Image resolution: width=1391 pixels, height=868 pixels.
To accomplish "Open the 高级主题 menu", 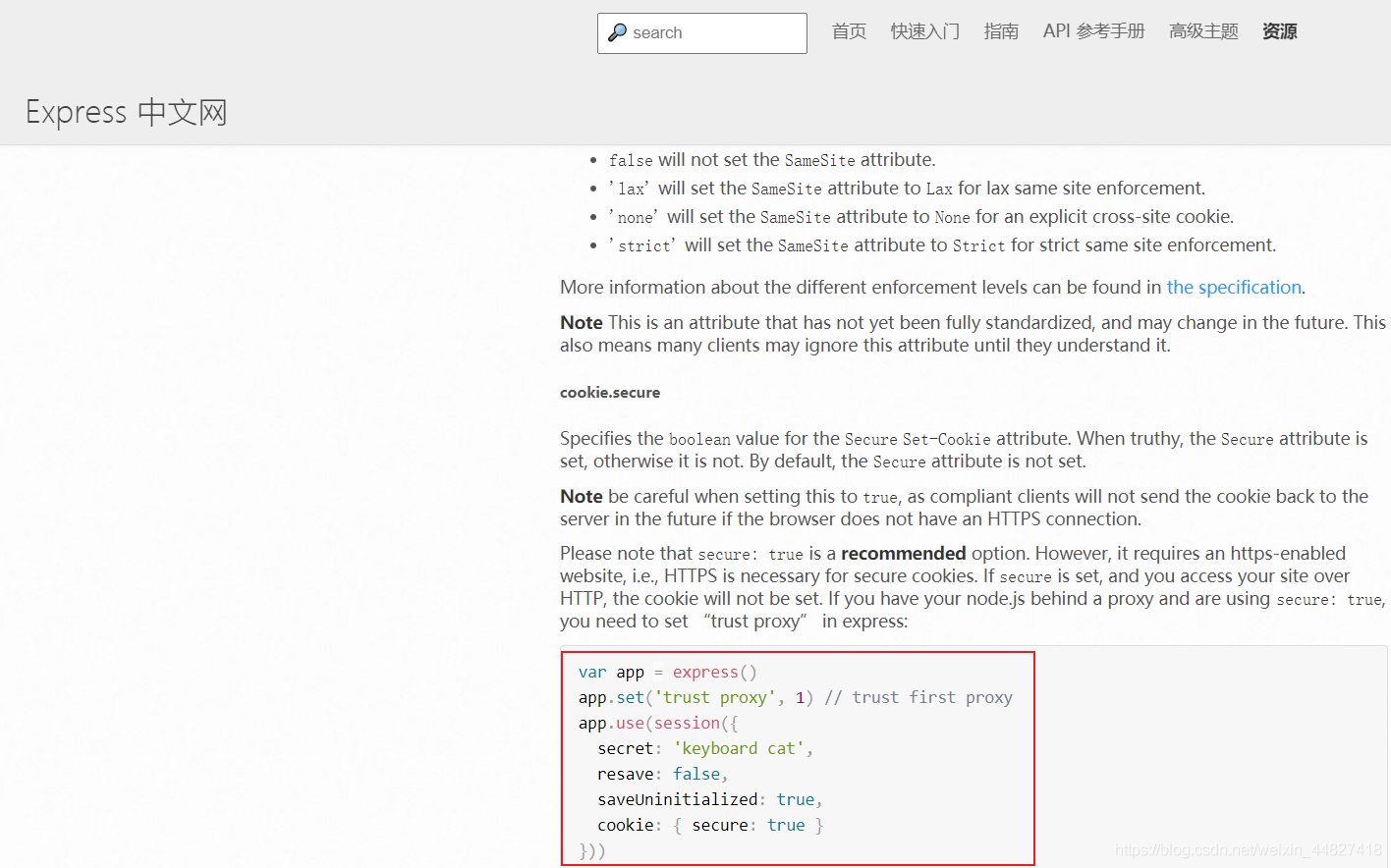I will point(1203,31).
